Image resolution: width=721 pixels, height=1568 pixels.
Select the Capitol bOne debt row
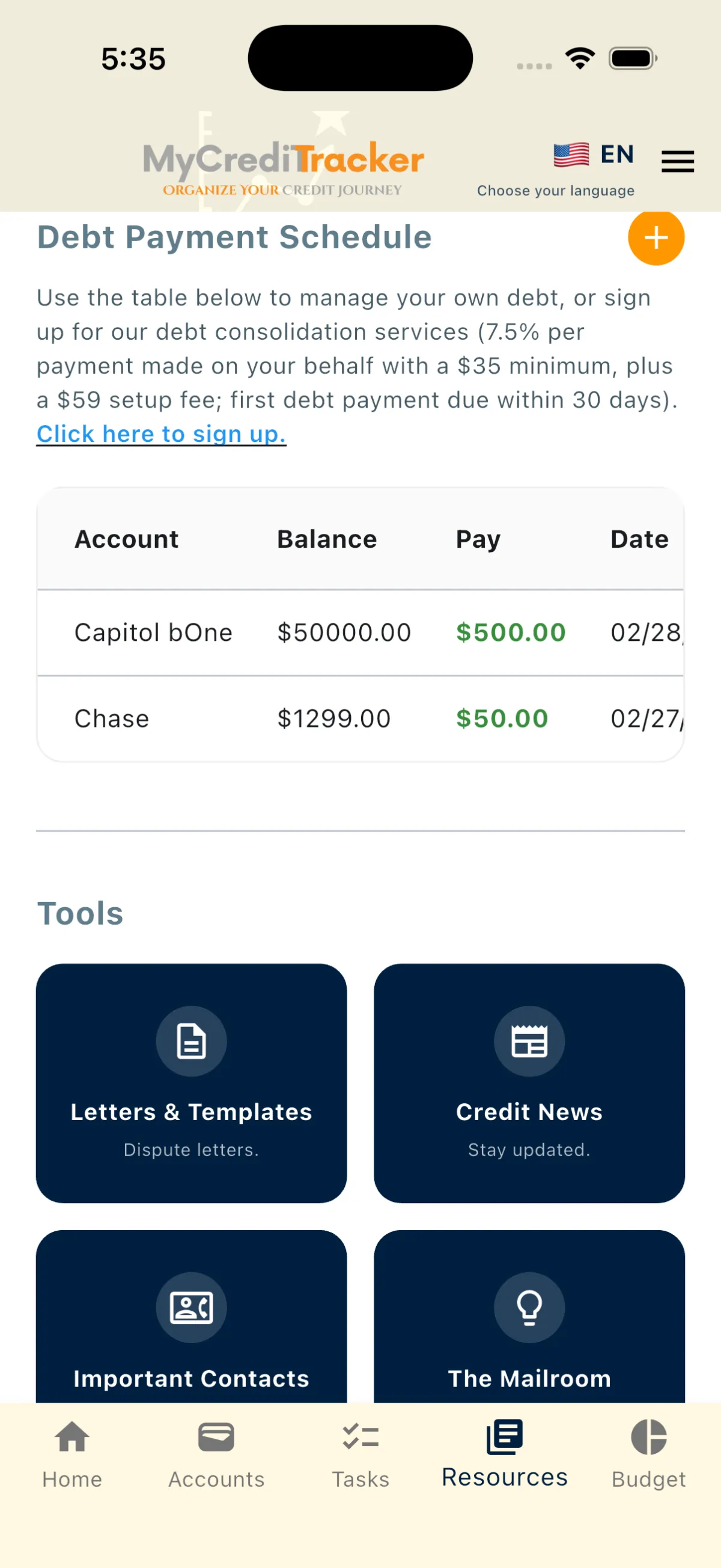pyautogui.click(x=360, y=632)
